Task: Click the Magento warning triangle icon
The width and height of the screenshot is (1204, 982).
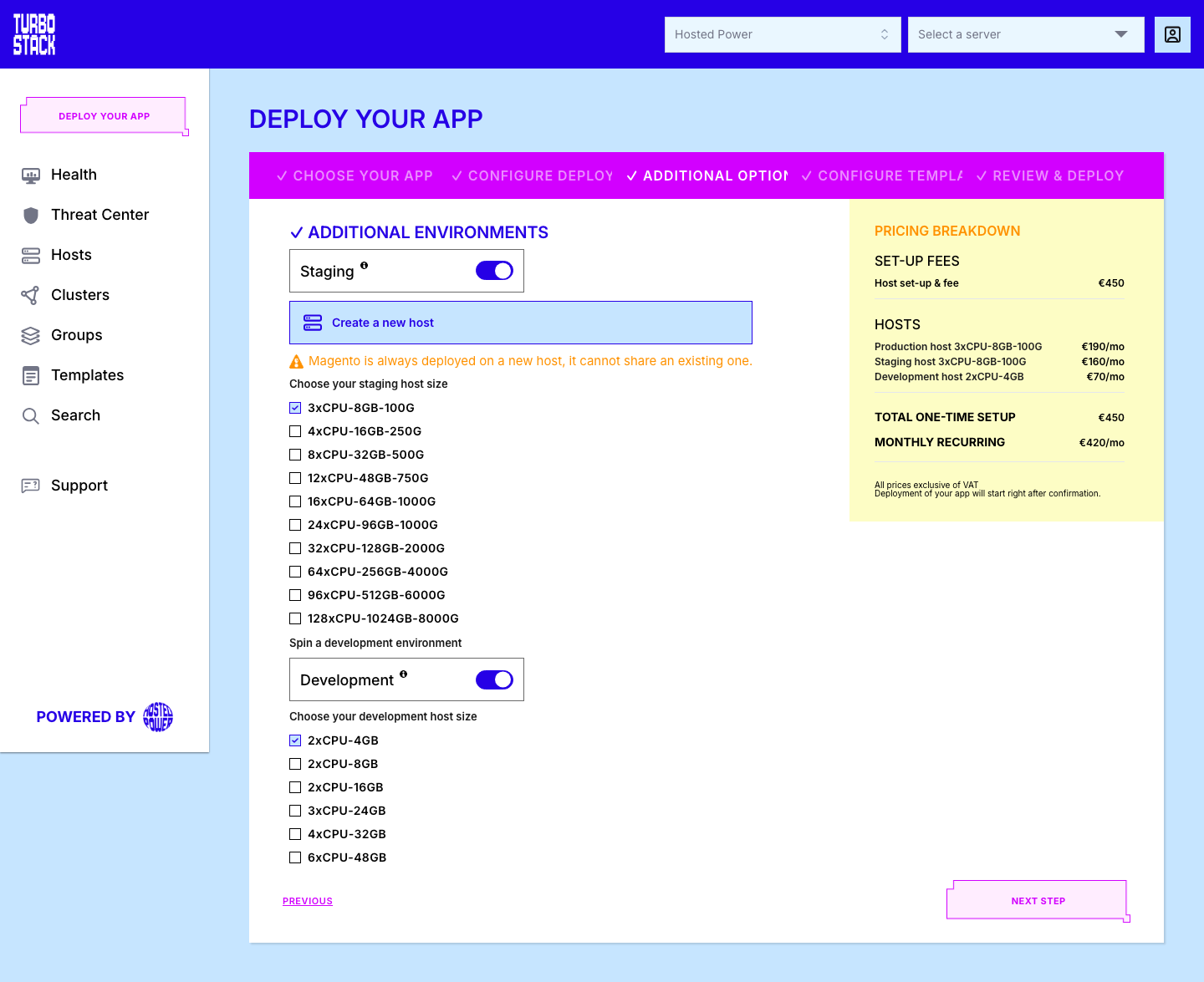Action: 296,362
